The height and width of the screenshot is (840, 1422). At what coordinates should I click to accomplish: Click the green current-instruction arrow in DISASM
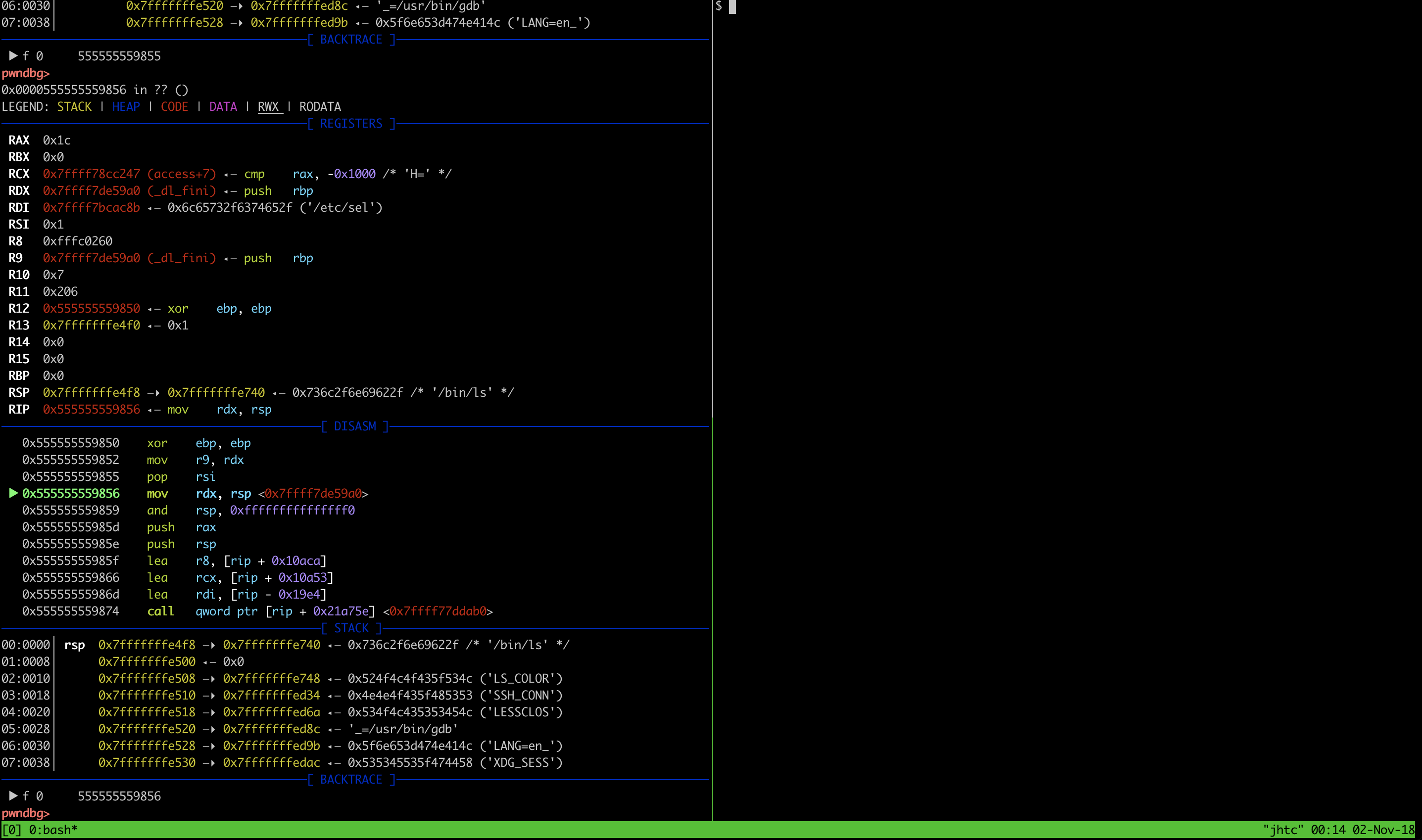click(13, 493)
